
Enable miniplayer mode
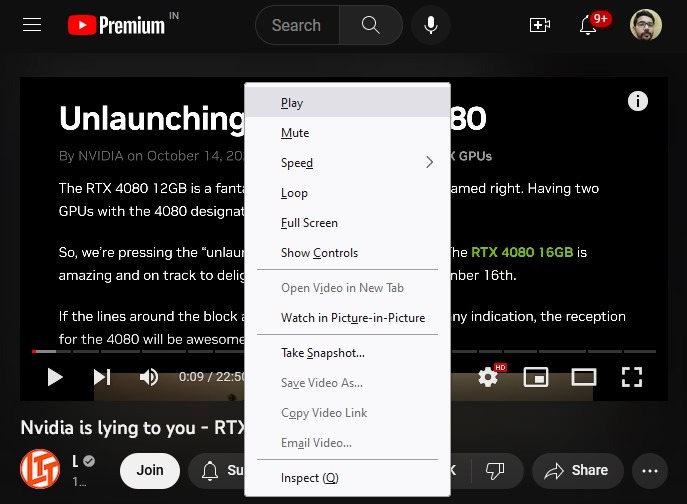(x=536, y=377)
